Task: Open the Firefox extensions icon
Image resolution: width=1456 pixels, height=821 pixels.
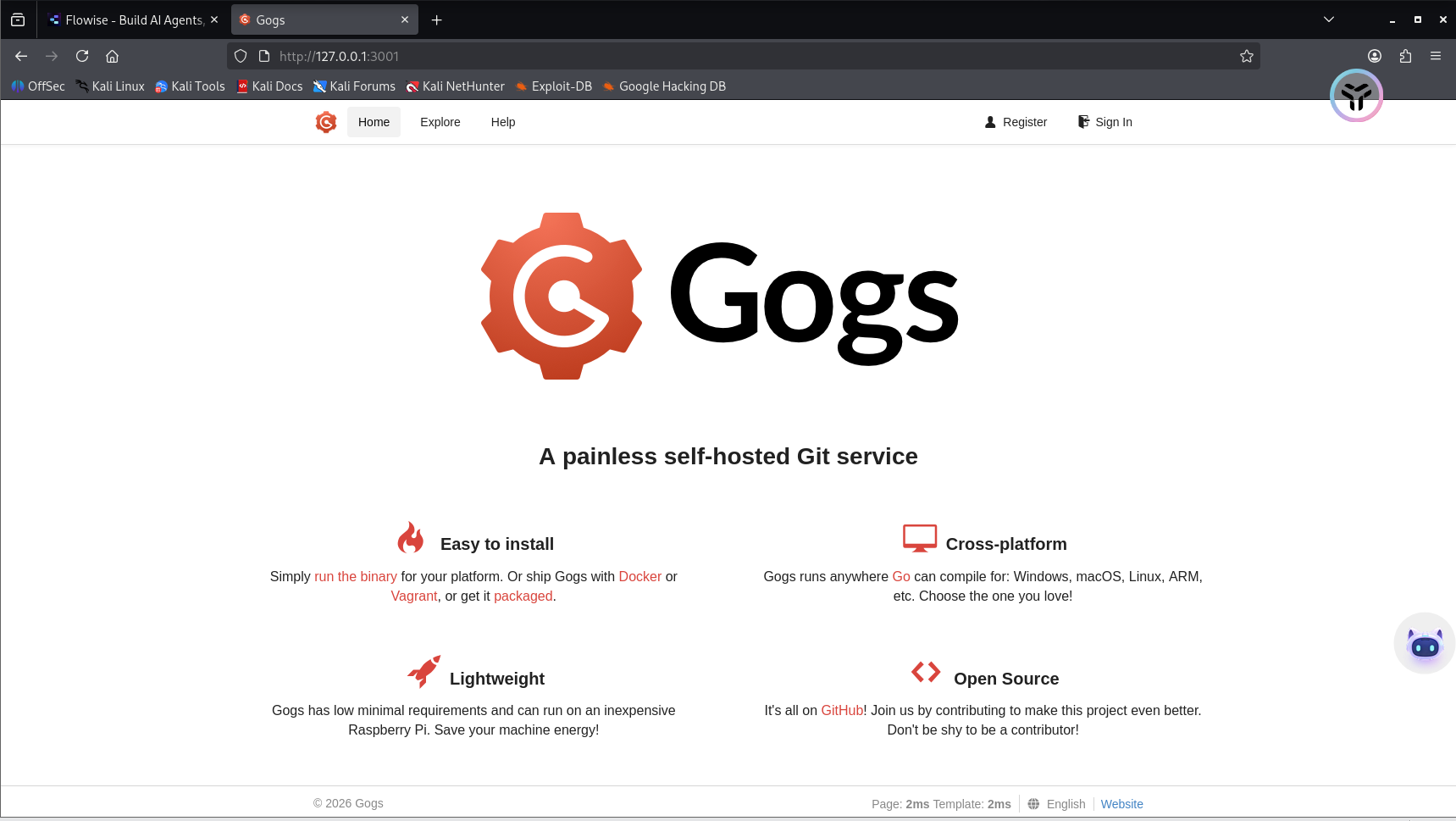Action: (1405, 56)
